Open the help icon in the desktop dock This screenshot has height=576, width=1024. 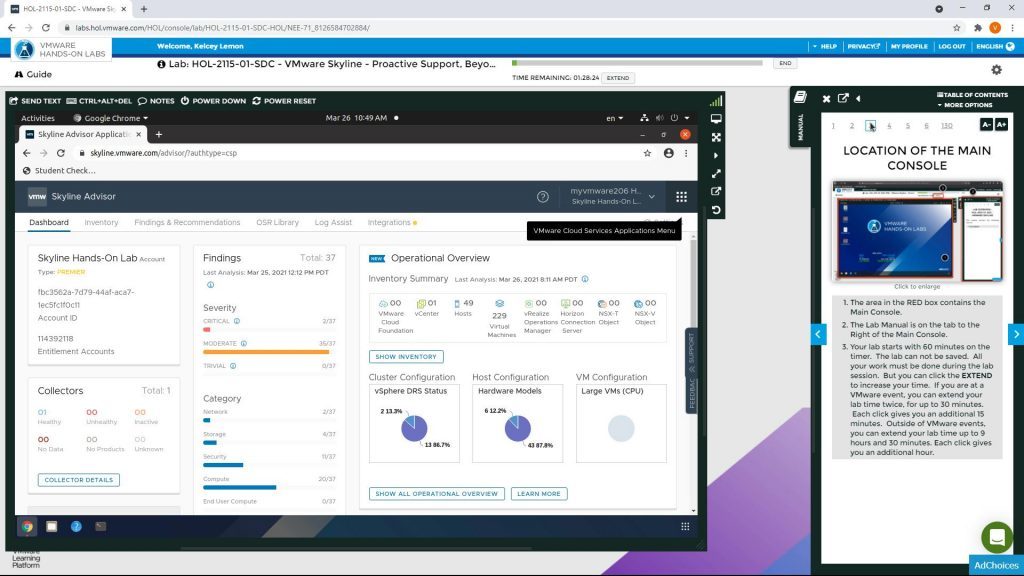(x=76, y=526)
